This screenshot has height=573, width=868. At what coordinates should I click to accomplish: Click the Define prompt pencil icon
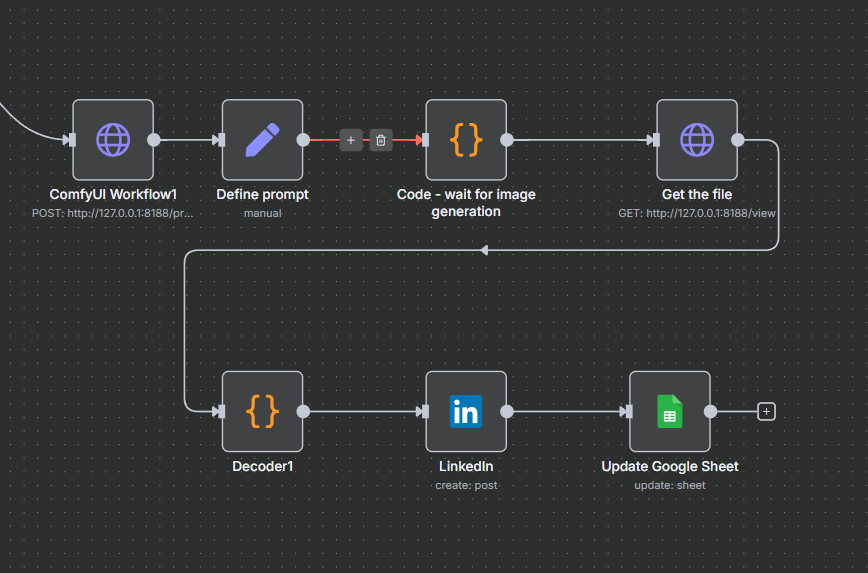click(262, 140)
